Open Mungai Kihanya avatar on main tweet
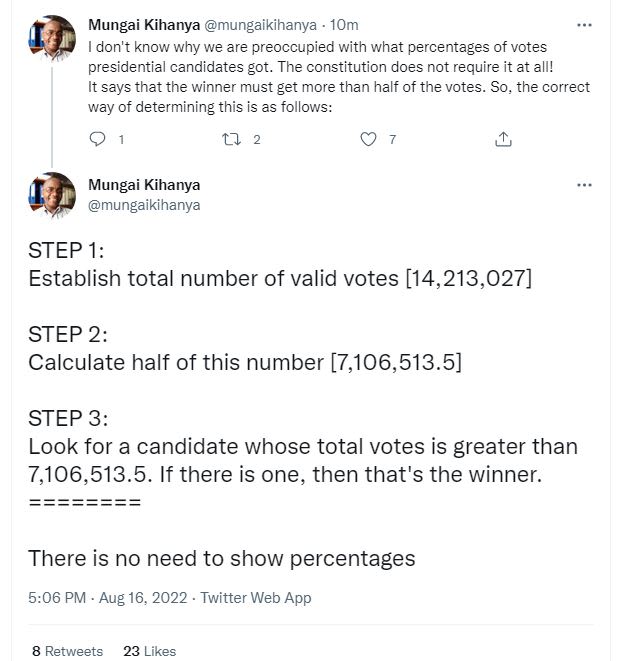 tap(52, 196)
